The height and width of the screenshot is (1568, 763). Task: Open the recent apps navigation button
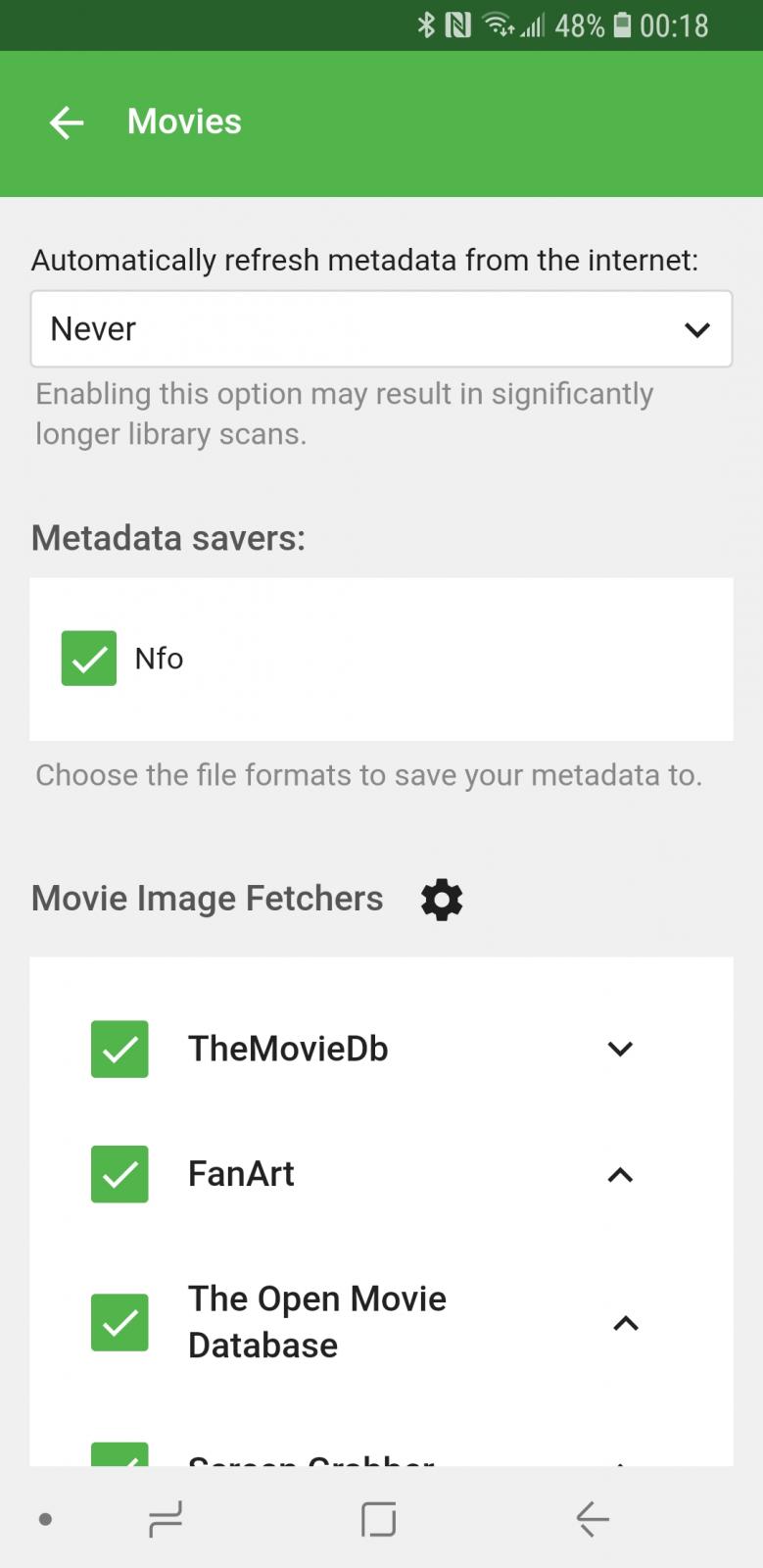(x=166, y=1519)
